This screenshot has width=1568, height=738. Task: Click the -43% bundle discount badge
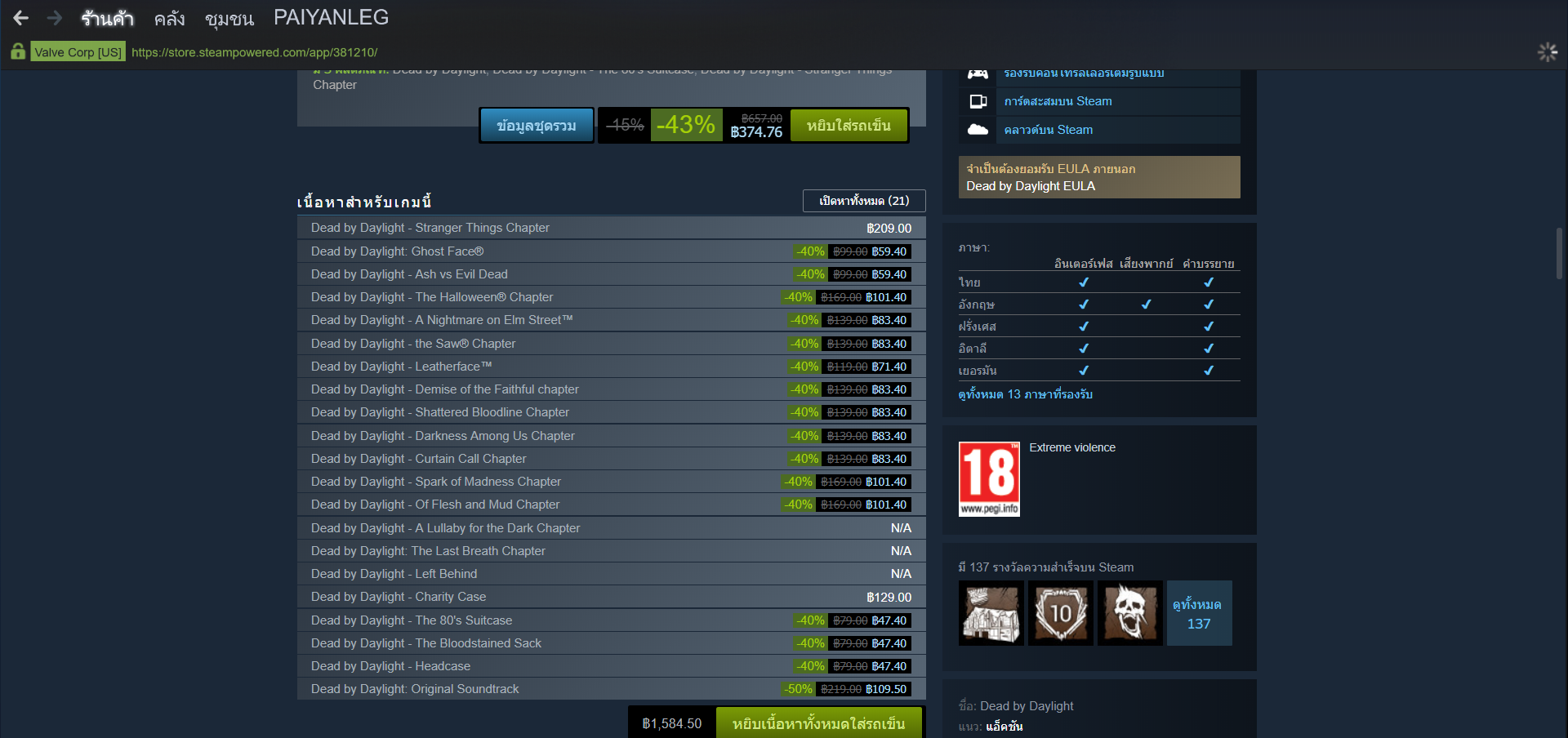click(686, 125)
